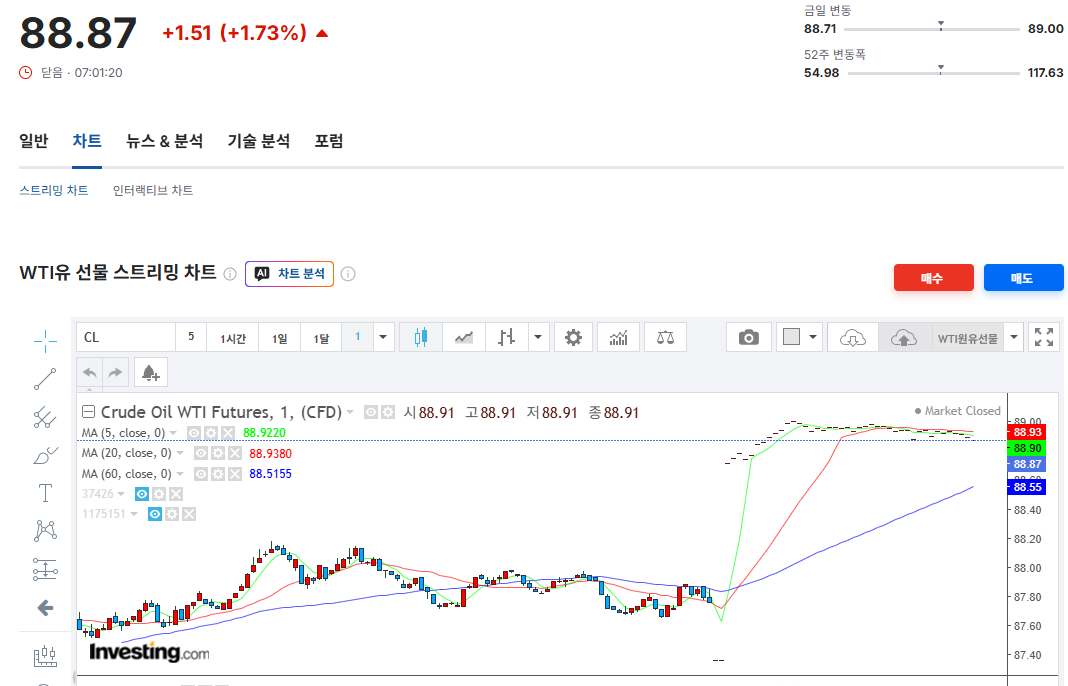
Task: Open the layout square dropdown
Action: point(800,337)
